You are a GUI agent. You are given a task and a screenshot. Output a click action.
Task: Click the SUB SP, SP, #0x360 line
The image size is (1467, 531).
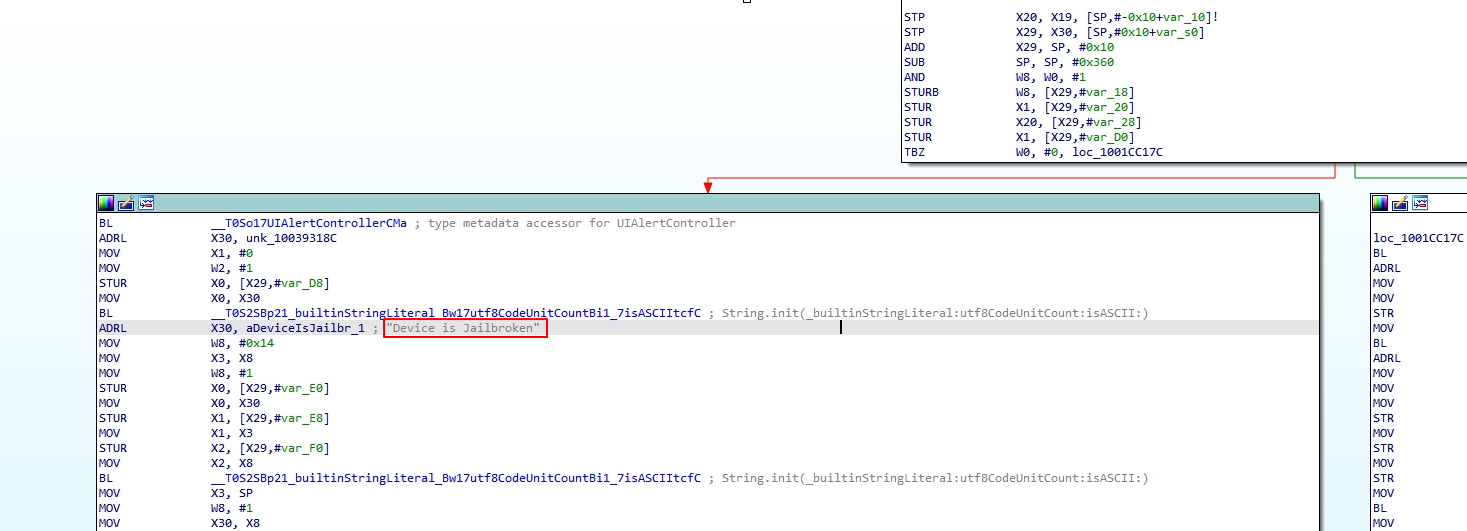pyautogui.click(x=1008, y=62)
